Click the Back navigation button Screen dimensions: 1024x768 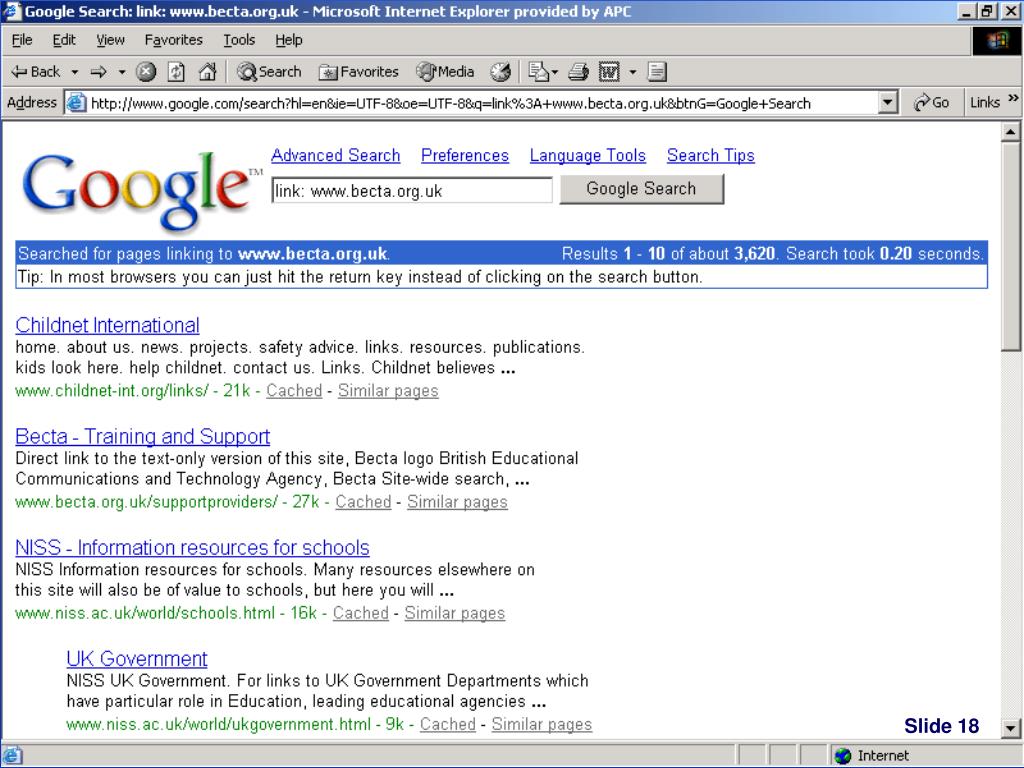pyautogui.click(x=36, y=72)
